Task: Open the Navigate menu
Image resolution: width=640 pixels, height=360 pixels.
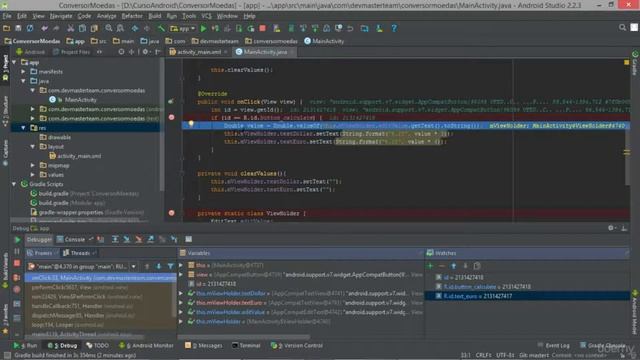Action: (x=61, y=16)
